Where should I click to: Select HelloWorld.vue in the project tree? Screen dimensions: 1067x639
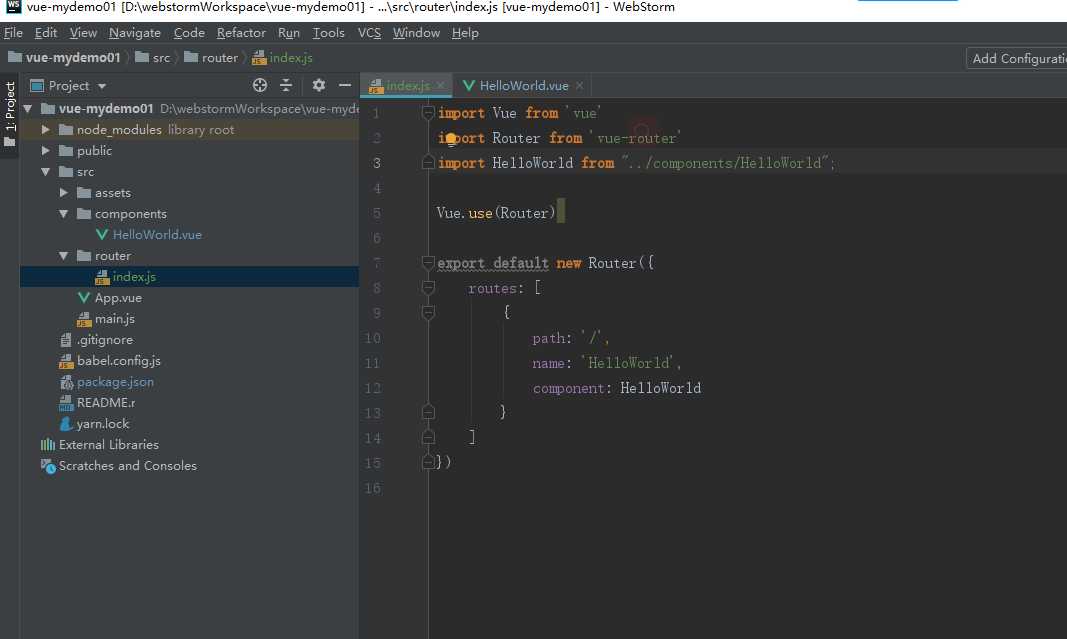[x=157, y=235]
